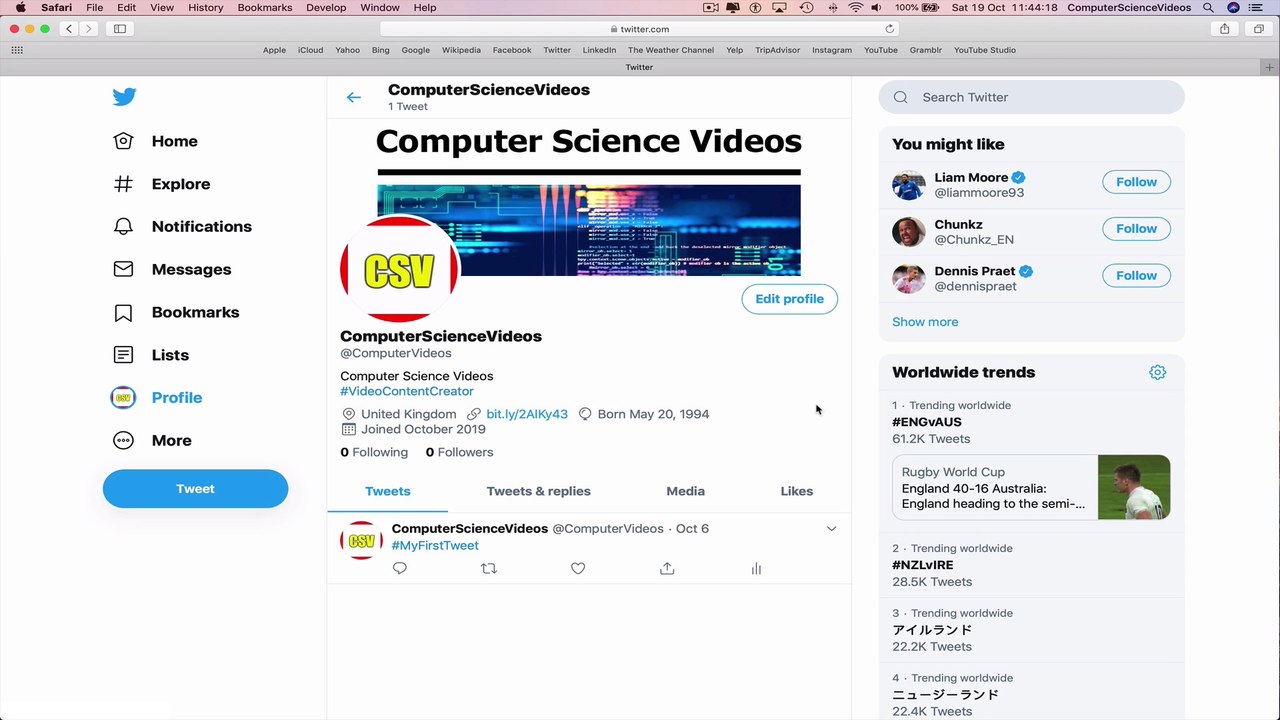Go back with the blue arrow
Screen dimensions: 1280x720
(x=353, y=97)
